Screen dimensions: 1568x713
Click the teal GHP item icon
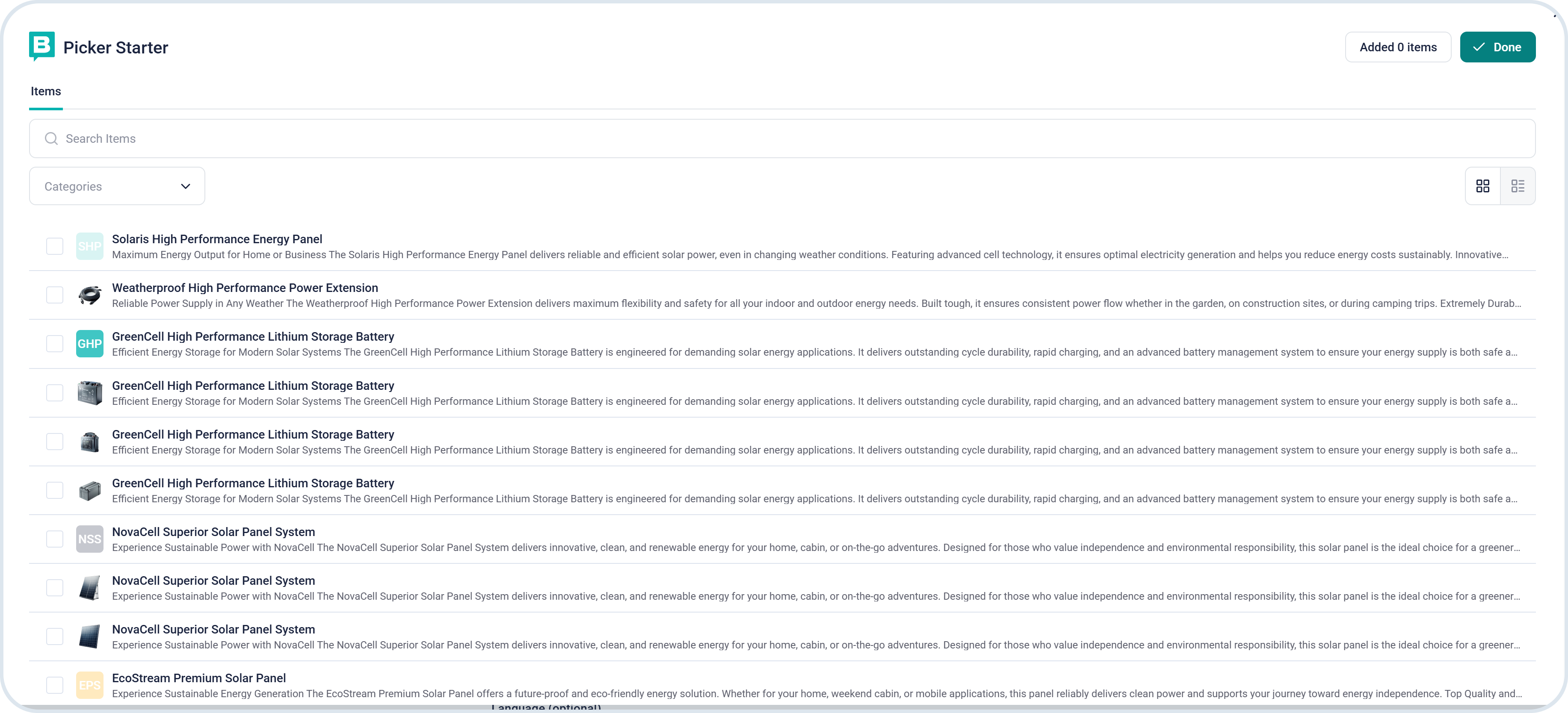pos(89,344)
